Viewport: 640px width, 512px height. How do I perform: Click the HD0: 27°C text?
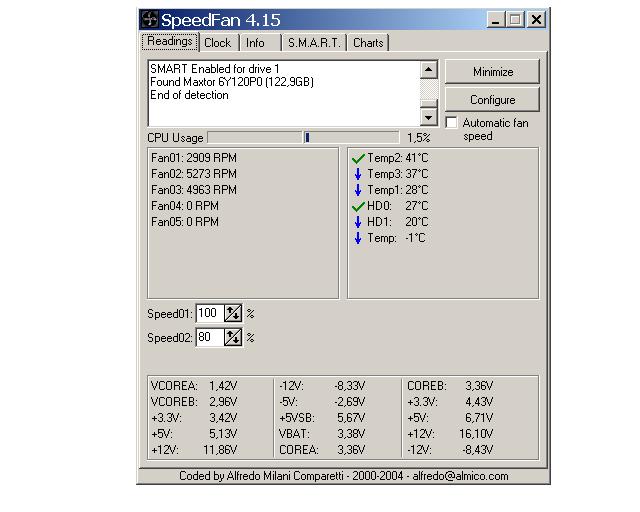(x=398, y=206)
